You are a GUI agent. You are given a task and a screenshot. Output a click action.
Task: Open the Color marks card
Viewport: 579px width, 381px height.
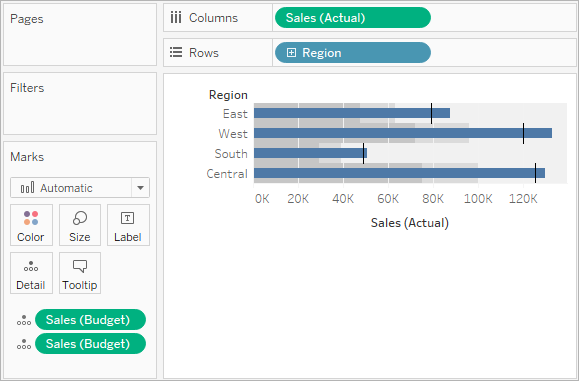(x=31, y=225)
